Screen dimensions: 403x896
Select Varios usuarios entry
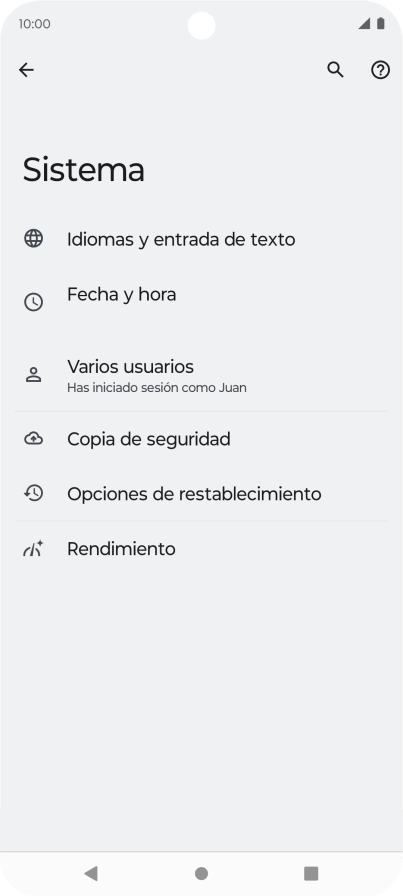point(201,375)
